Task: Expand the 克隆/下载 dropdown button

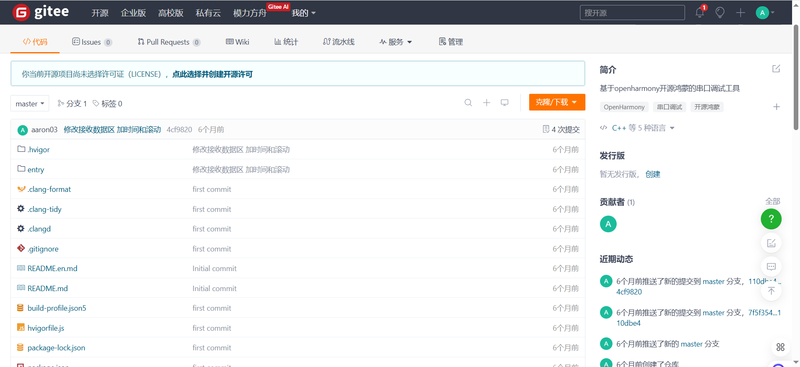Action: click(x=557, y=103)
